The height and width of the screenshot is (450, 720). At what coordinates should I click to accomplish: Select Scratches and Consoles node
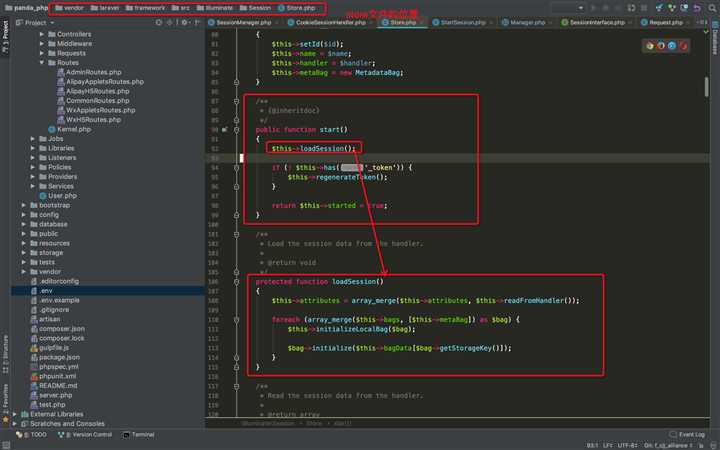[x=63, y=424]
